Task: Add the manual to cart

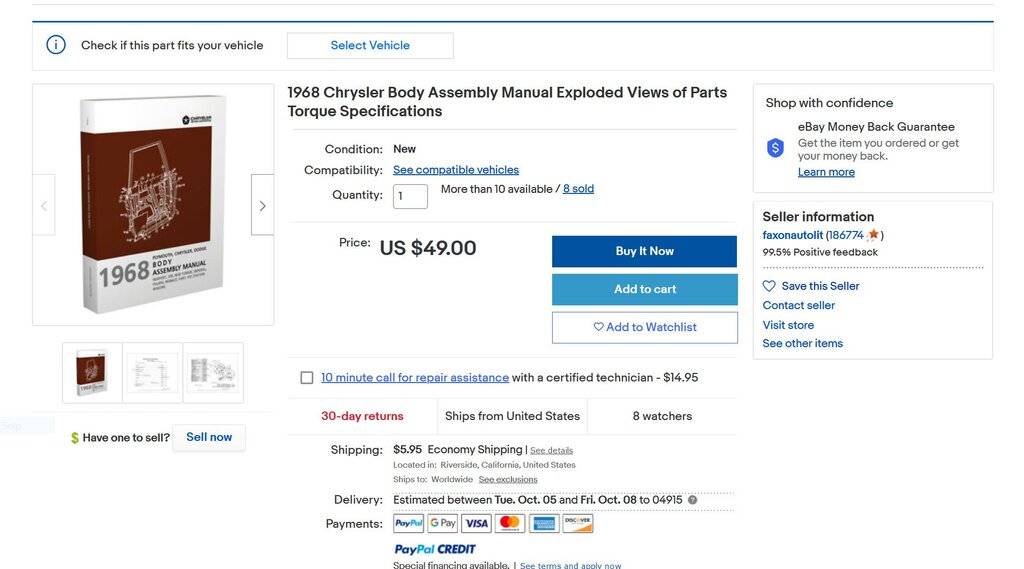Action: 645,289
